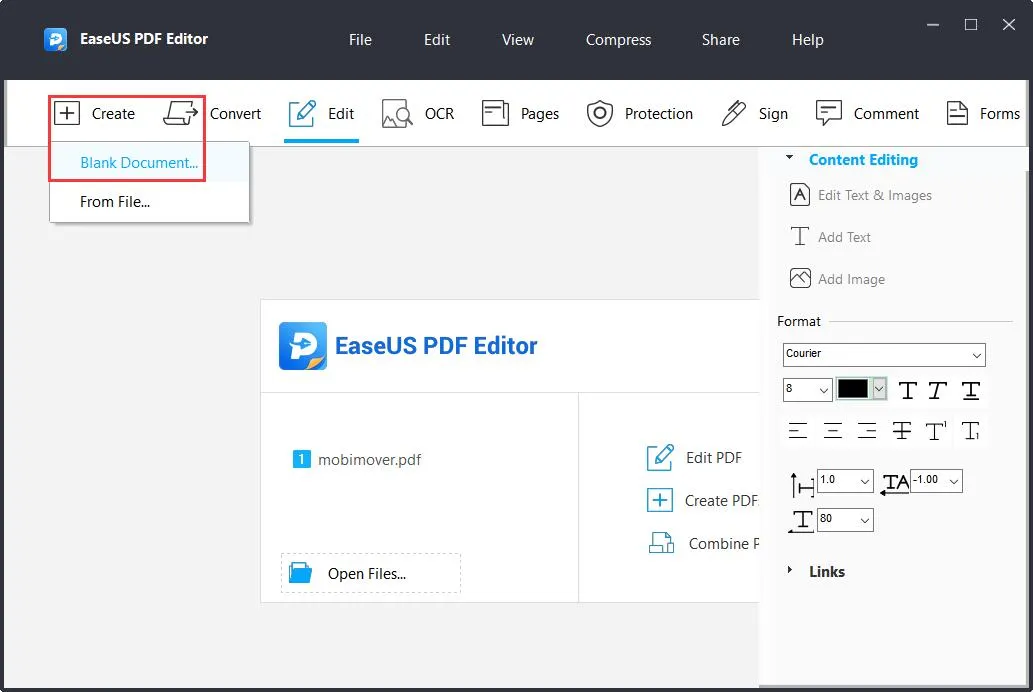Select the Add Text tool
This screenshot has width=1033, height=692.
843,237
